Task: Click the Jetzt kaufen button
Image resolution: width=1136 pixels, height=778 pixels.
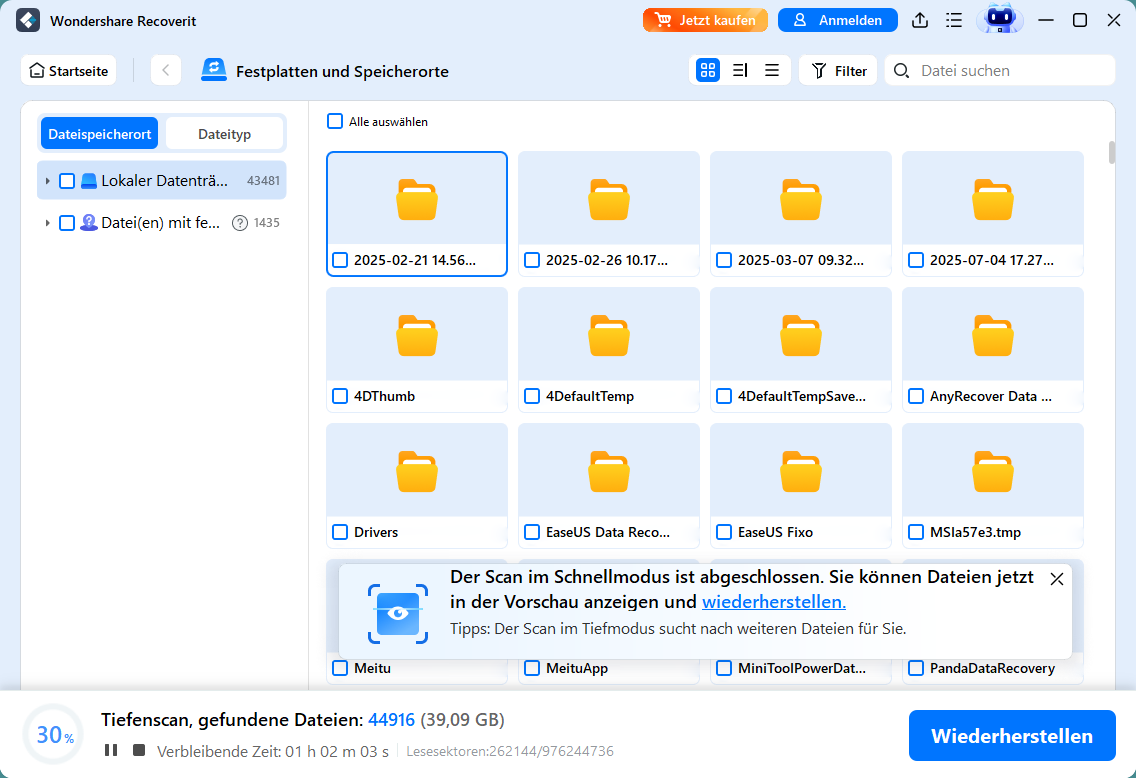Action: 705,20
